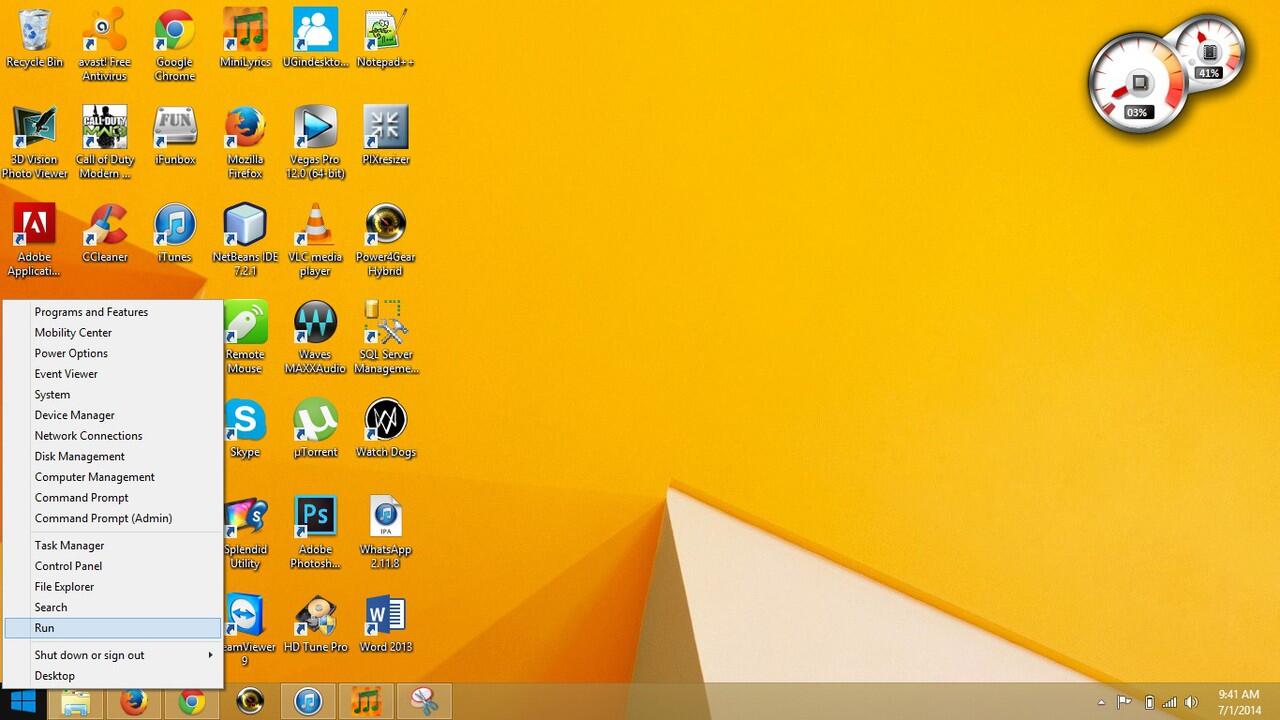The height and width of the screenshot is (720, 1280).
Task: Select NetBeans IDE 7.2.1 icon
Action: pyautogui.click(x=245, y=240)
